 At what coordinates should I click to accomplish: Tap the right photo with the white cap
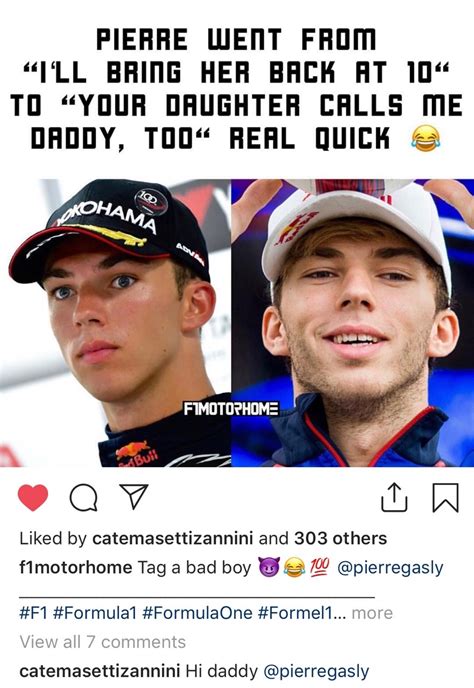(353, 323)
